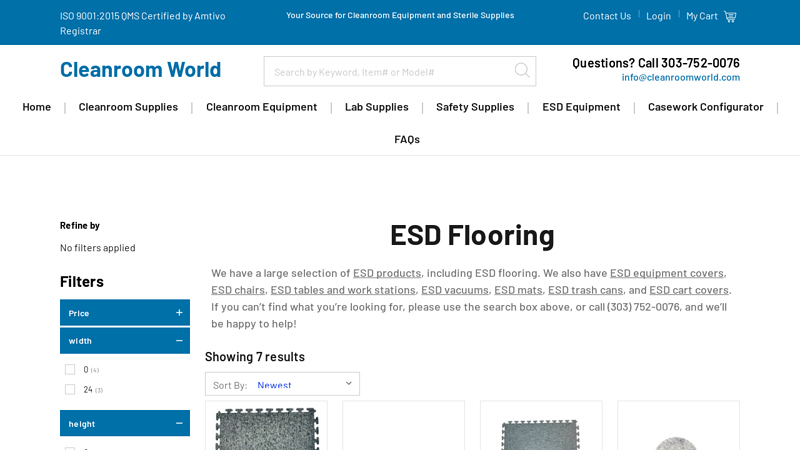Open the Casework Configurator menu item

pyautogui.click(x=706, y=107)
